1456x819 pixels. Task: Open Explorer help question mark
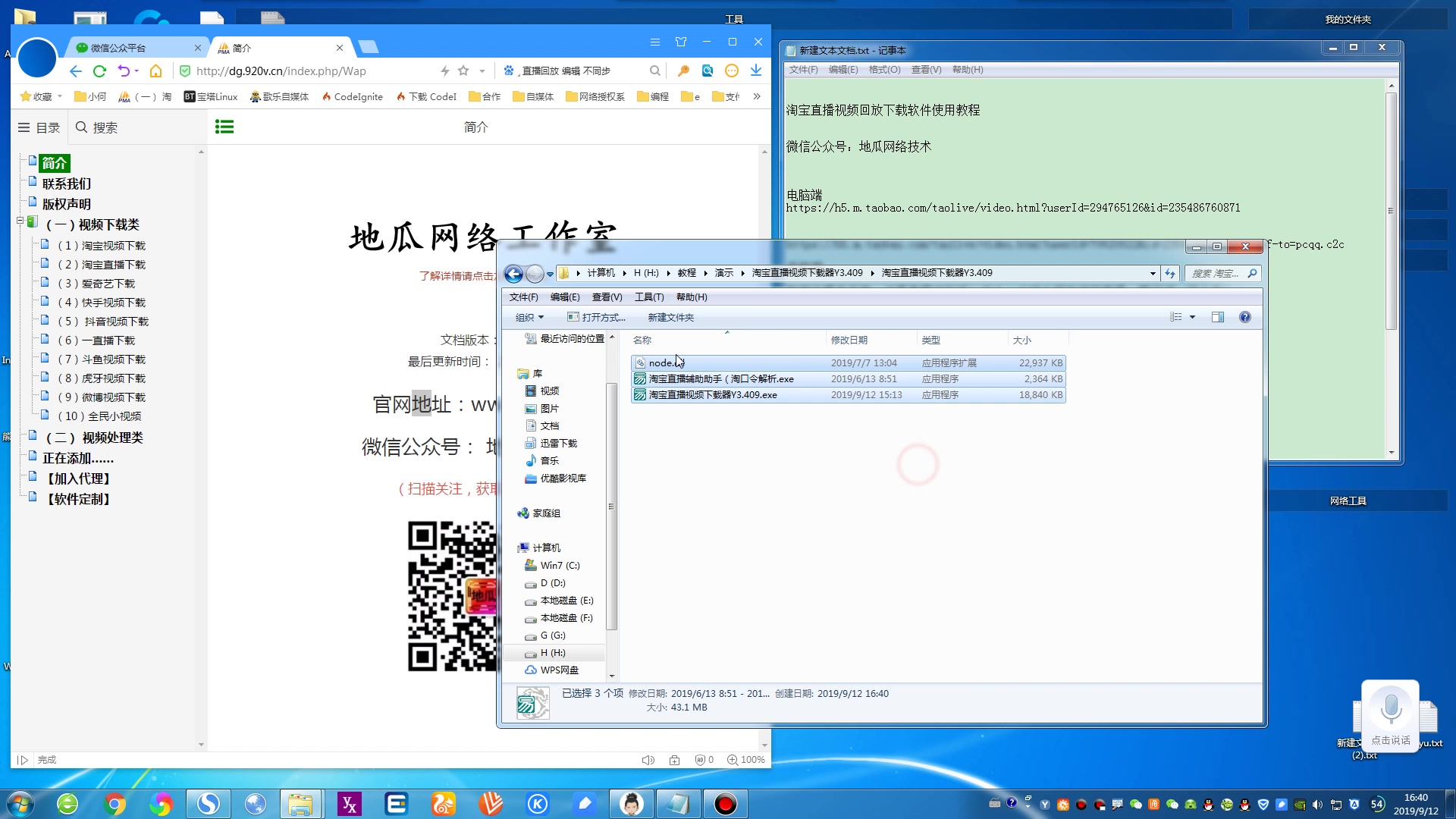(1245, 318)
